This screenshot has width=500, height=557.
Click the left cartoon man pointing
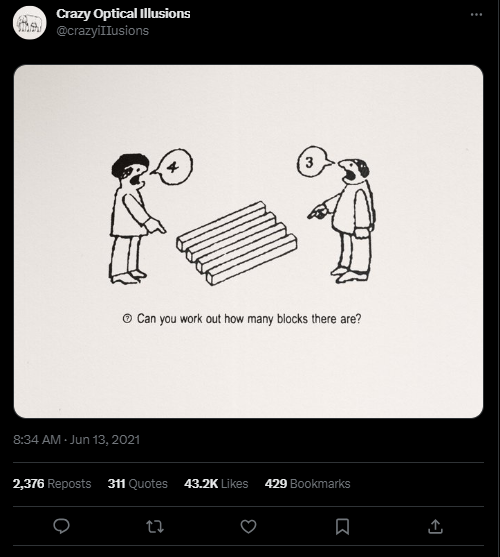(133, 218)
